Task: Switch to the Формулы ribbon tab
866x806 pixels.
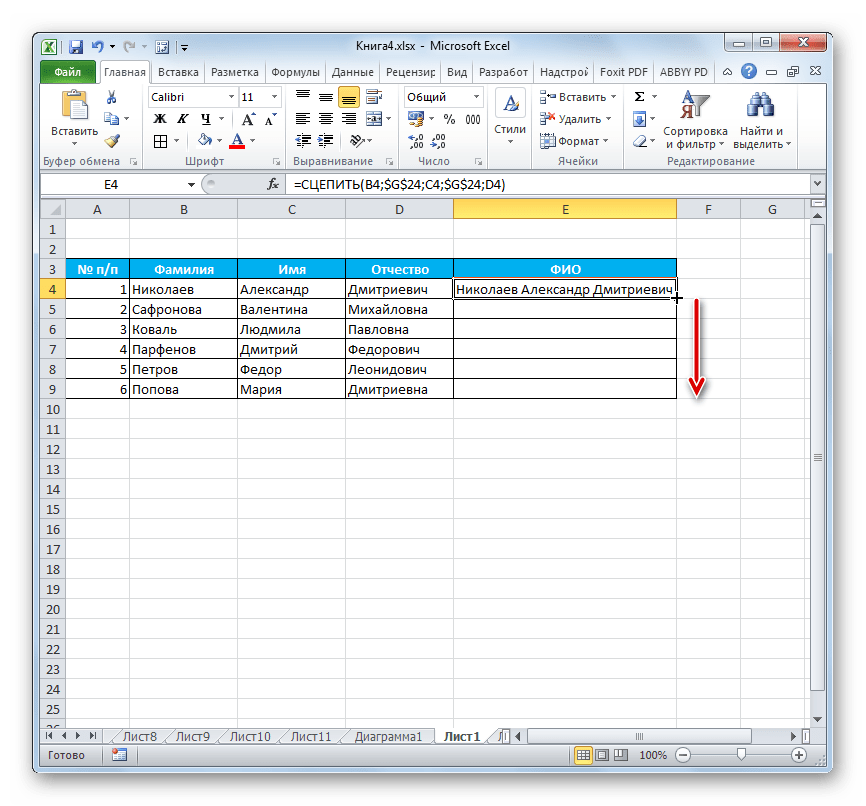Action: point(295,72)
